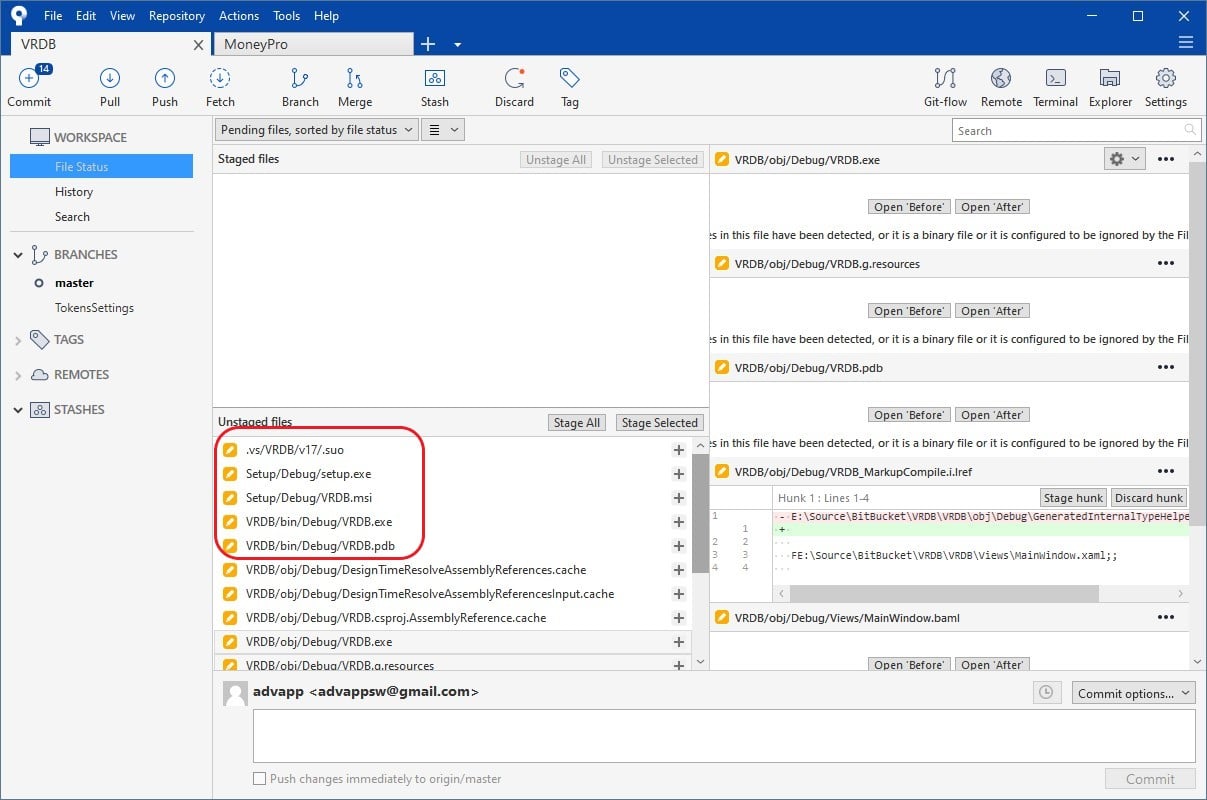The image size is (1207, 800).
Task: Click Open 'After' for VRDB.pdb
Action: point(992,415)
